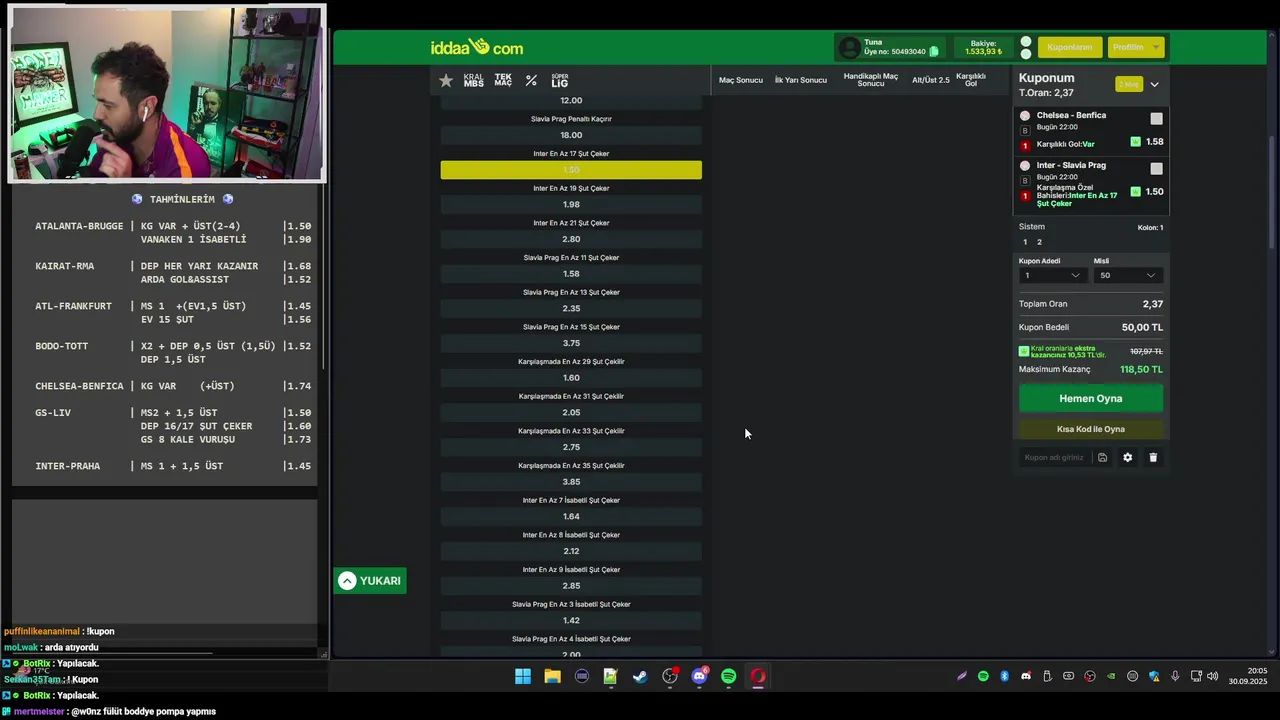
Task: Select the Tek Maç filter icon
Action: tap(503, 80)
